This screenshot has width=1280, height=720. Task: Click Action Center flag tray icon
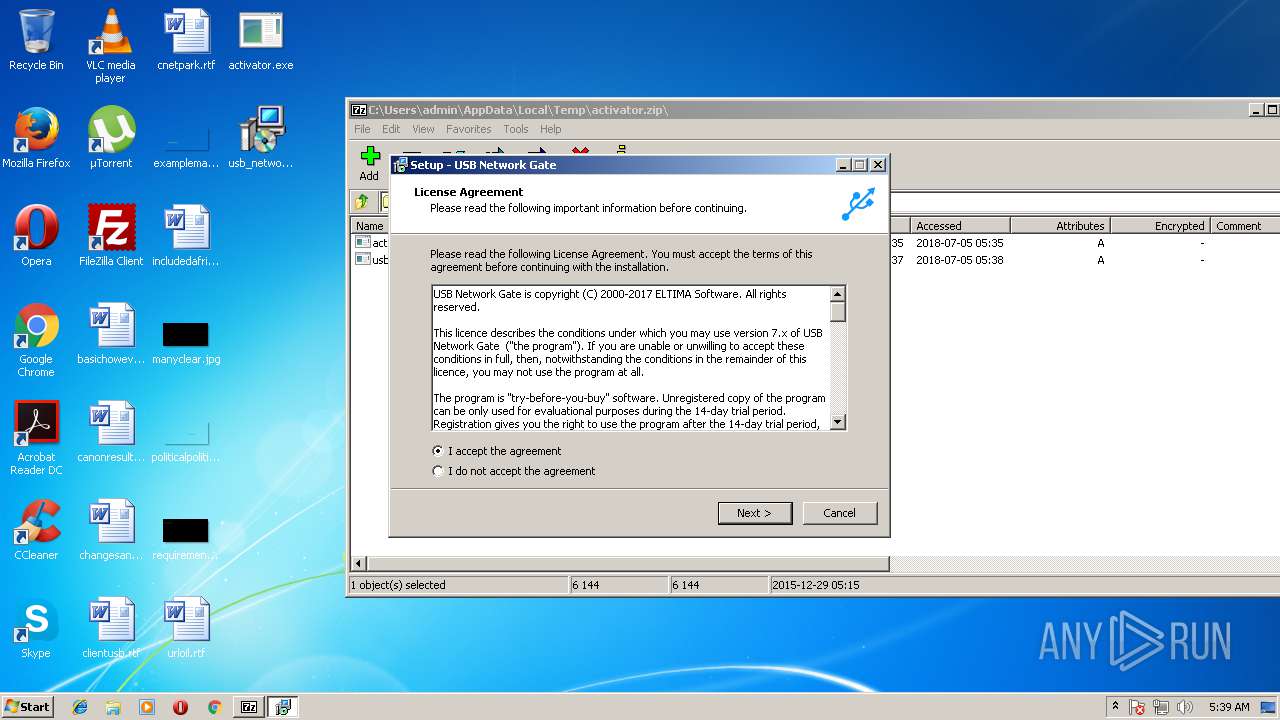tap(1137, 707)
